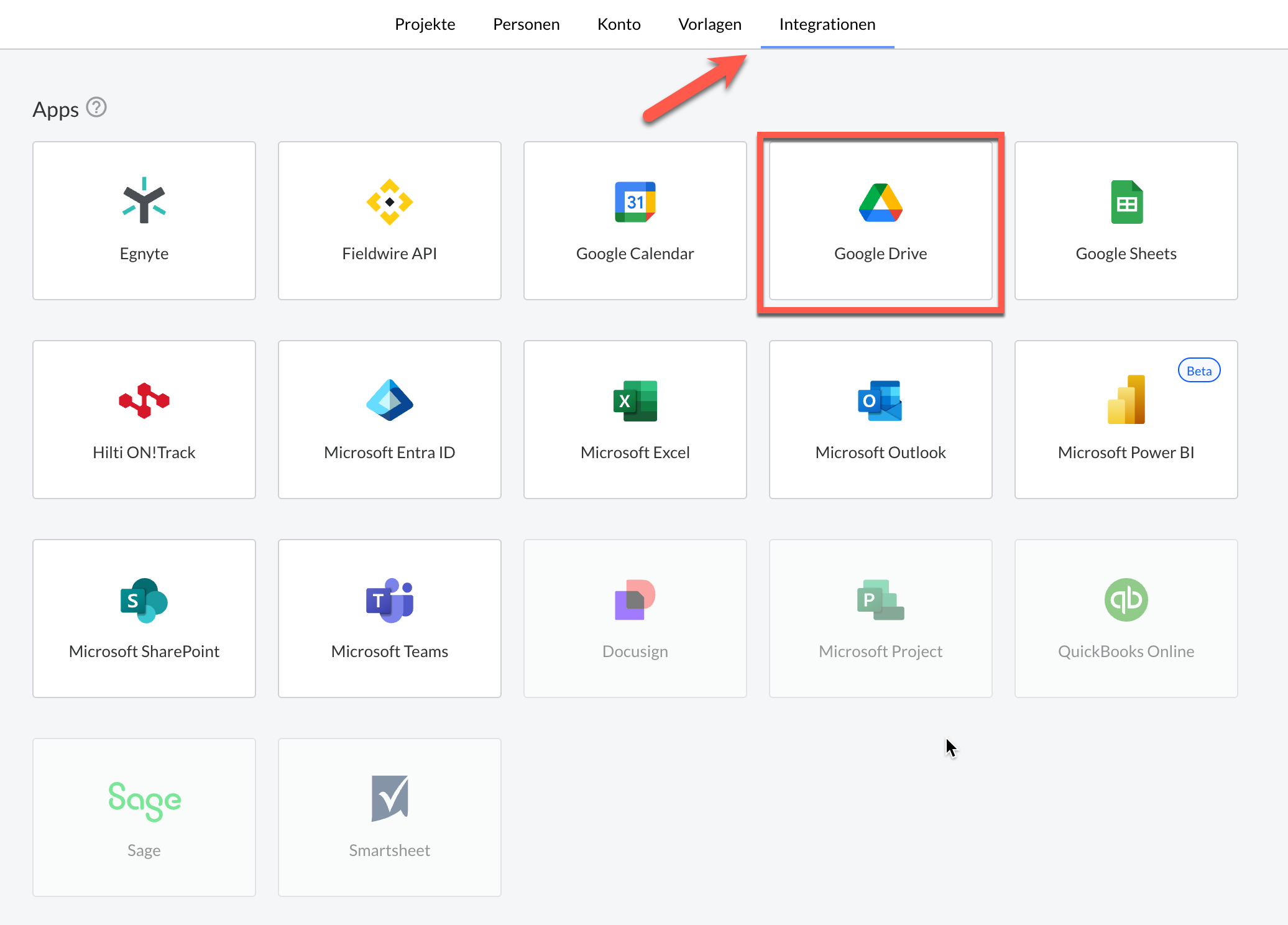This screenshot has height=925, width=1288.
Task: Click the Sage text label
Action: point(144,850)
